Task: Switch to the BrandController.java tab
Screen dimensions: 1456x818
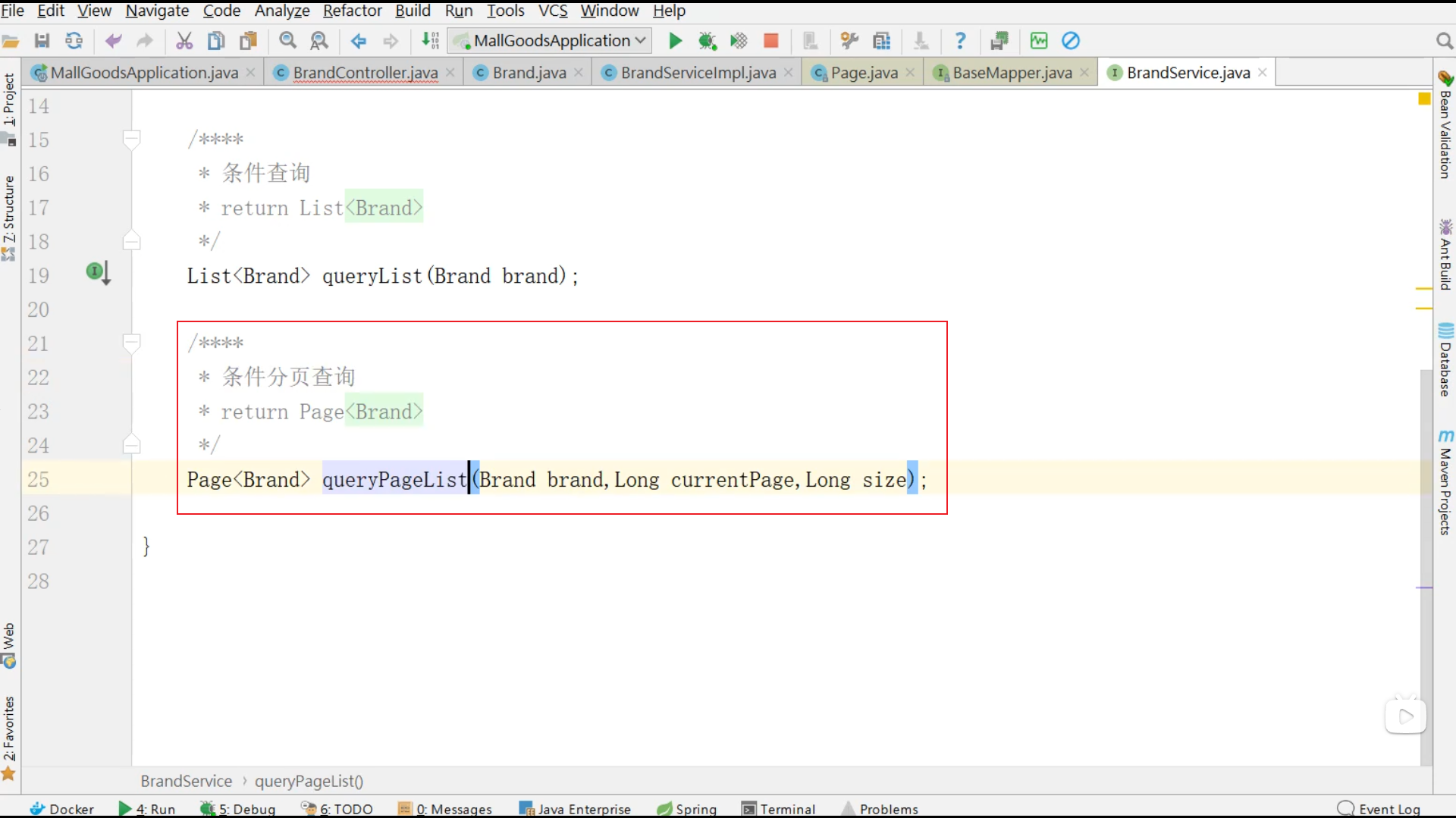Action: pyautogui.click(x=366, y=73)
